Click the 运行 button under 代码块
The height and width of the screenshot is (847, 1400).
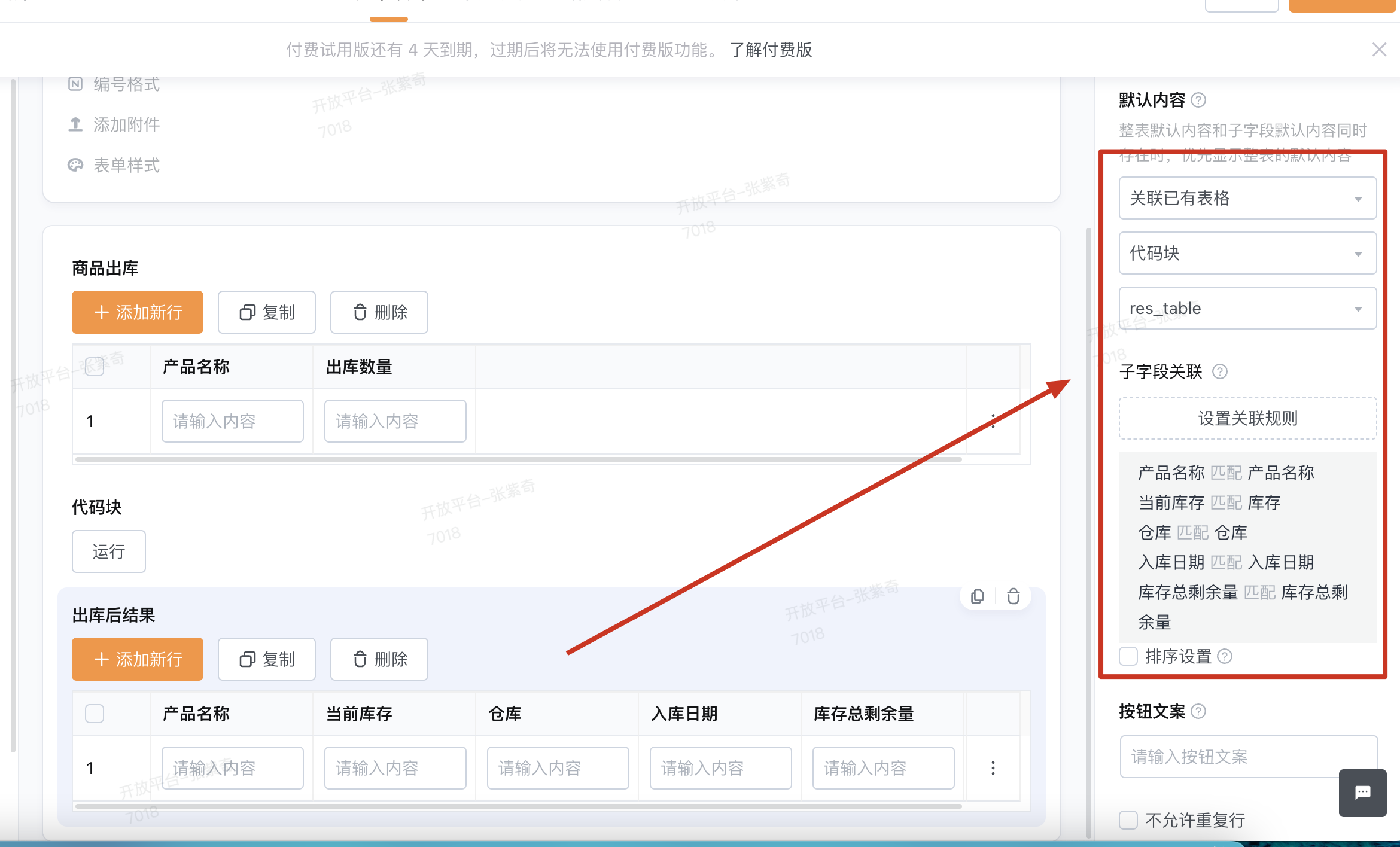pyautogui.click(x=109, y=552)
